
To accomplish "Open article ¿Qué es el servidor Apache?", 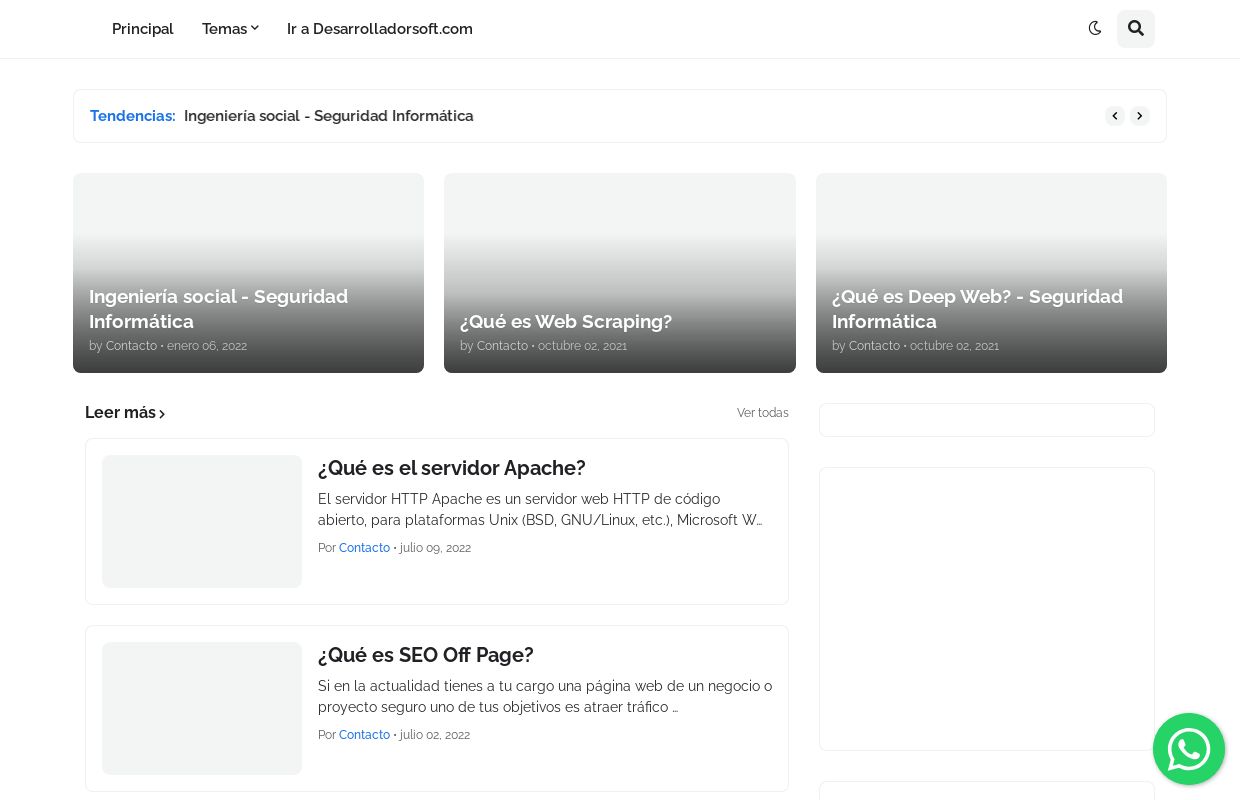I will pos(451,468).
